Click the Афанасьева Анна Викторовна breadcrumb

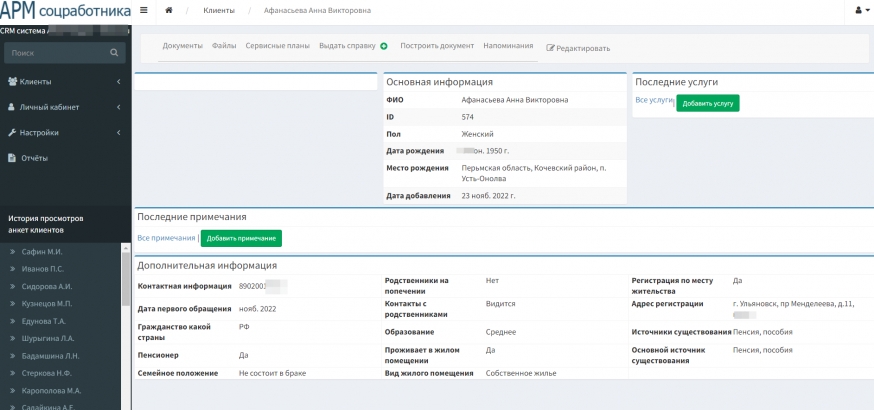[x=317, y=11]
